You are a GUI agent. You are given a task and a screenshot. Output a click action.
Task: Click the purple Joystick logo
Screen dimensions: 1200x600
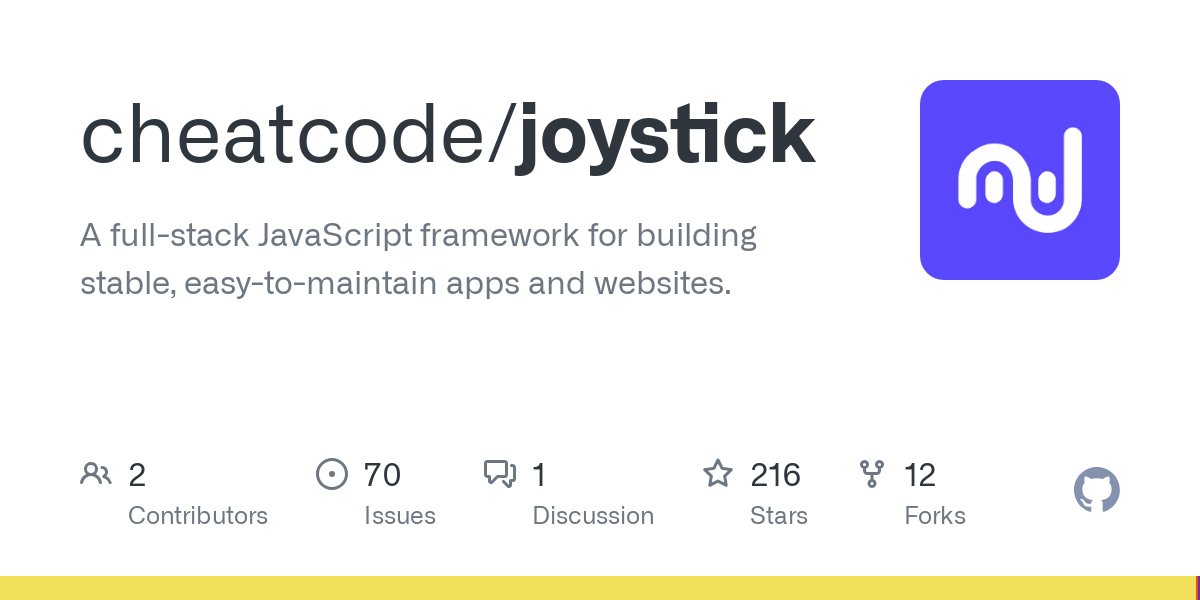1019,180
